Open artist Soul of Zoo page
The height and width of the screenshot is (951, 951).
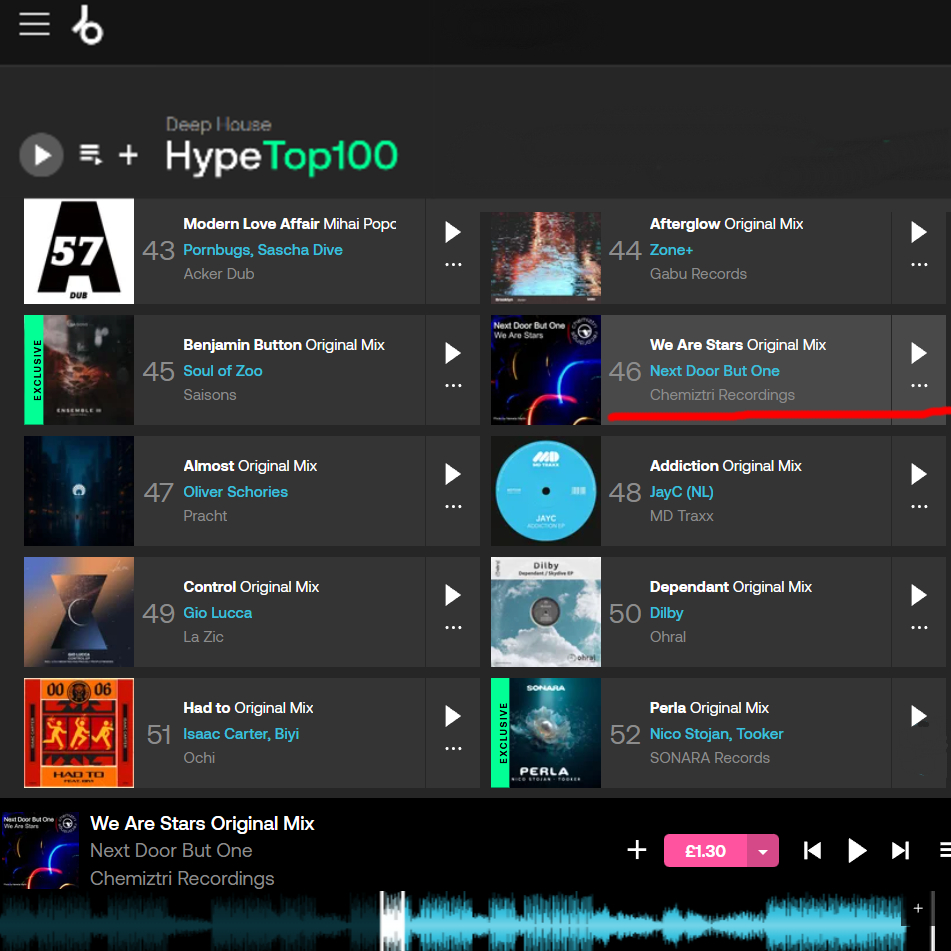coord(223,371)
